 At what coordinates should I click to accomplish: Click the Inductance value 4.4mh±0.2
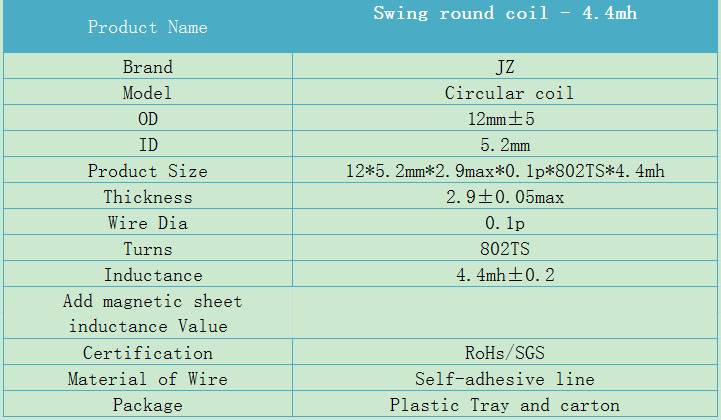(505, 275)
